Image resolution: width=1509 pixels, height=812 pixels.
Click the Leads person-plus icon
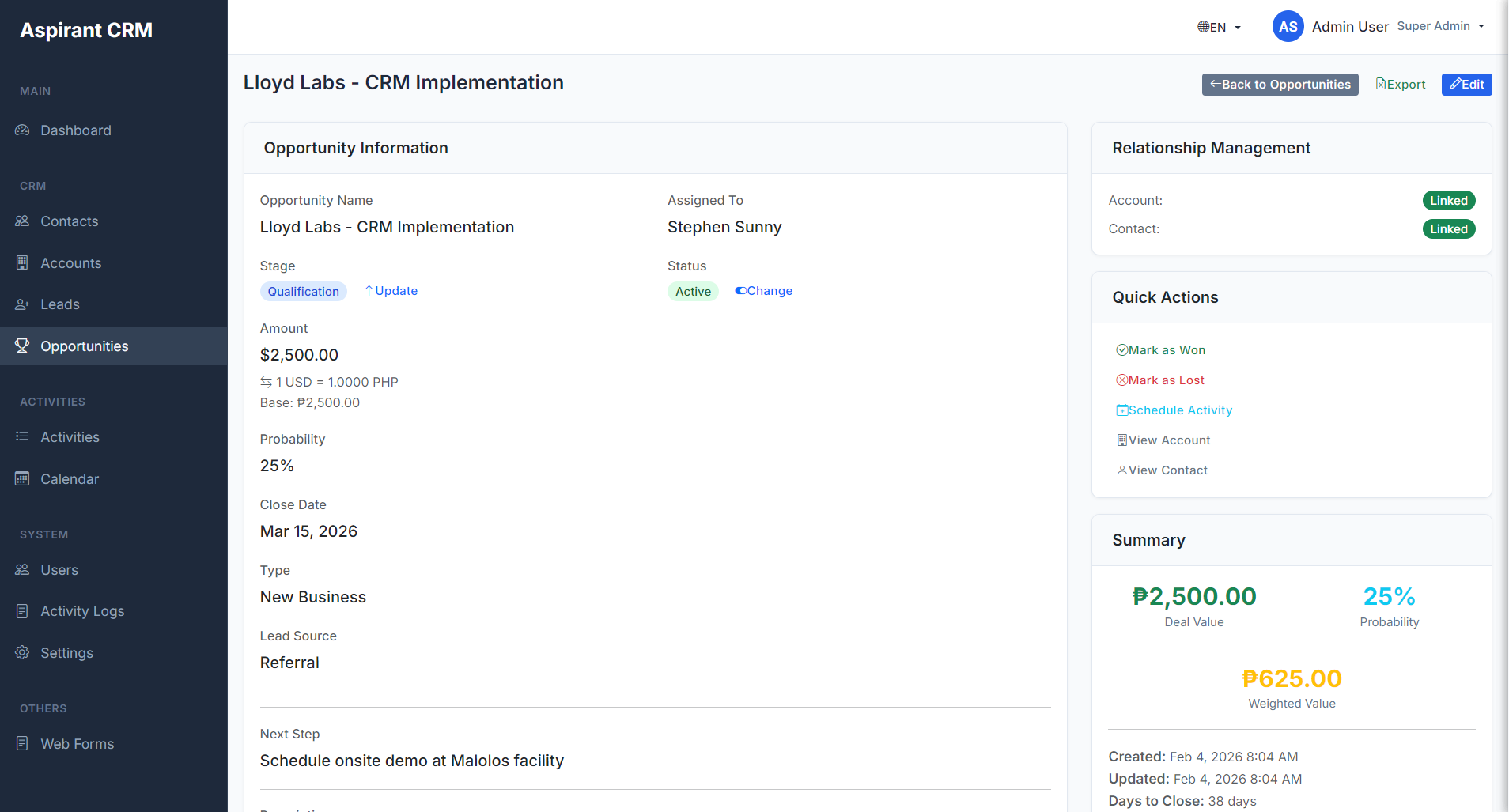click(x=22, y=304)
